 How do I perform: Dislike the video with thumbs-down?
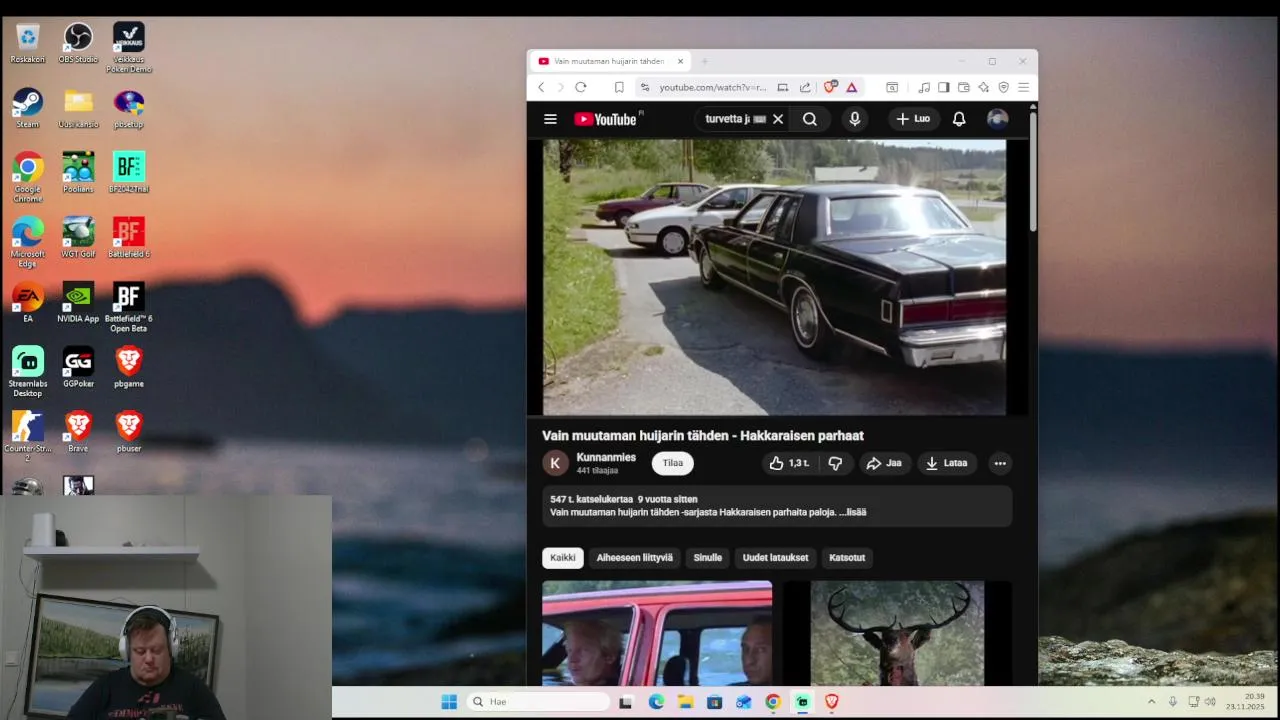pyautogui.click(x=835, y=463)
